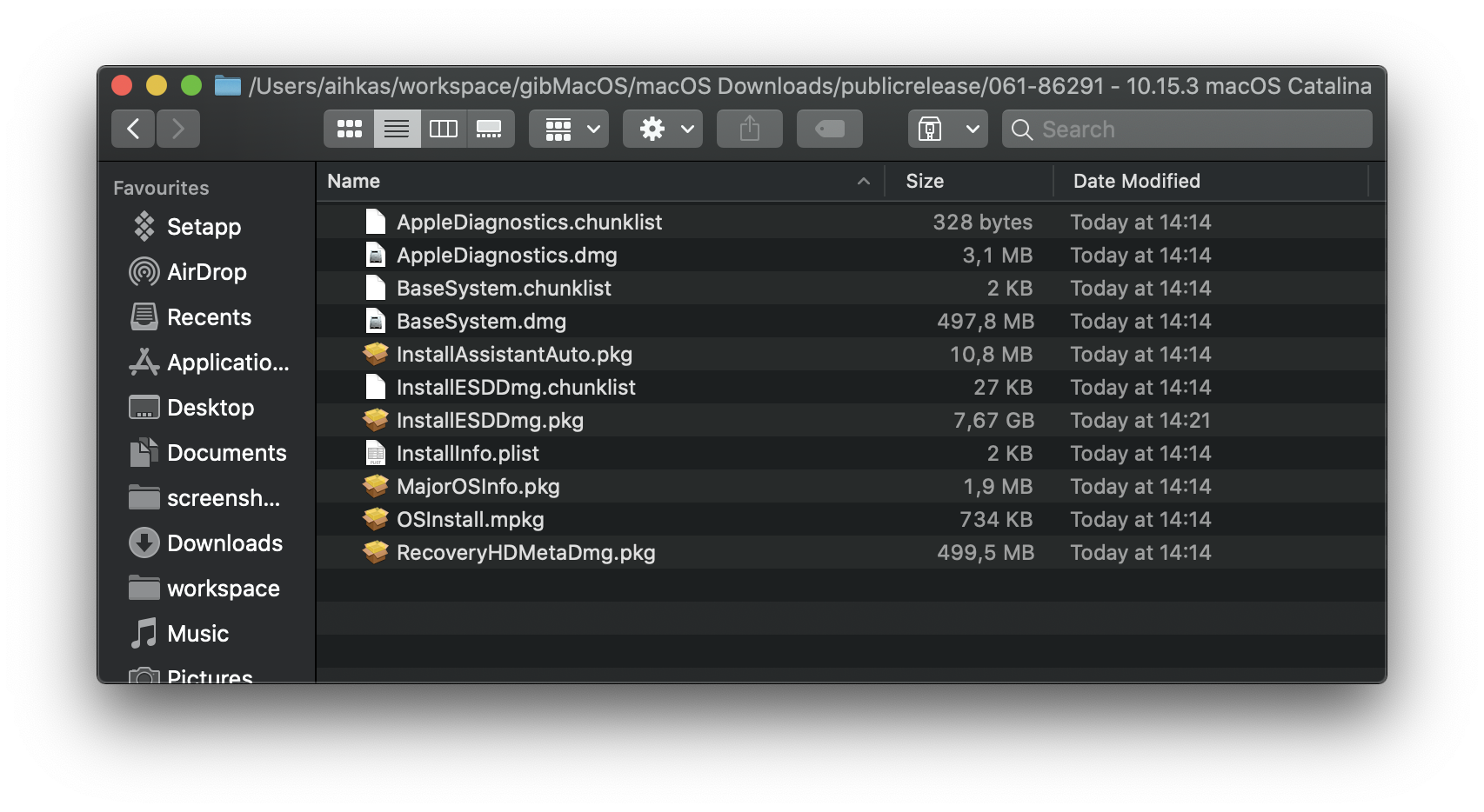Select OSInstall.mpkg file
This screenshot has height=812, width=1484.
tap(851, 519)
